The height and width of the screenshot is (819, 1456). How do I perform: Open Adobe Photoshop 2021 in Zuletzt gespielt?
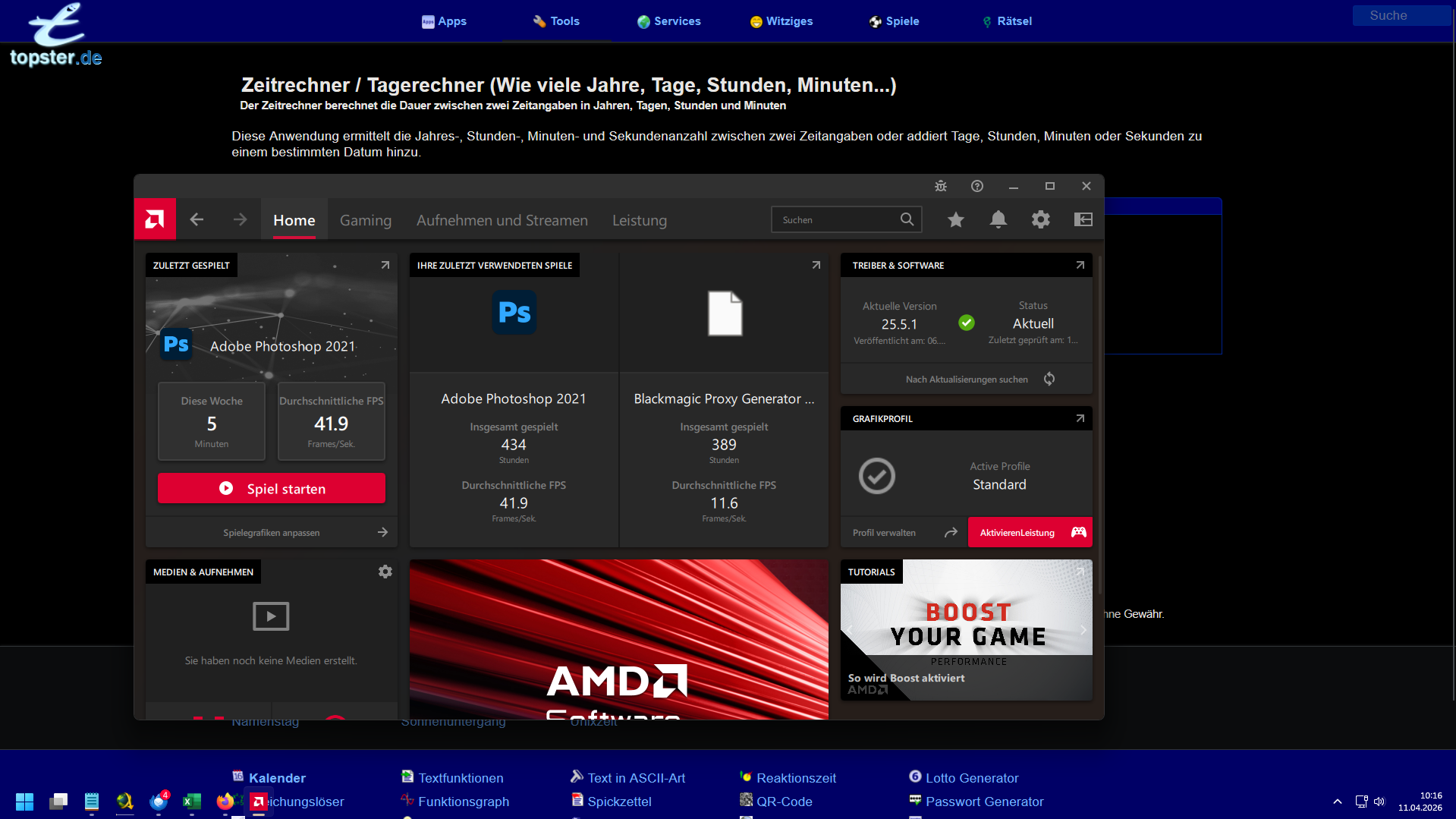[282, 346]
